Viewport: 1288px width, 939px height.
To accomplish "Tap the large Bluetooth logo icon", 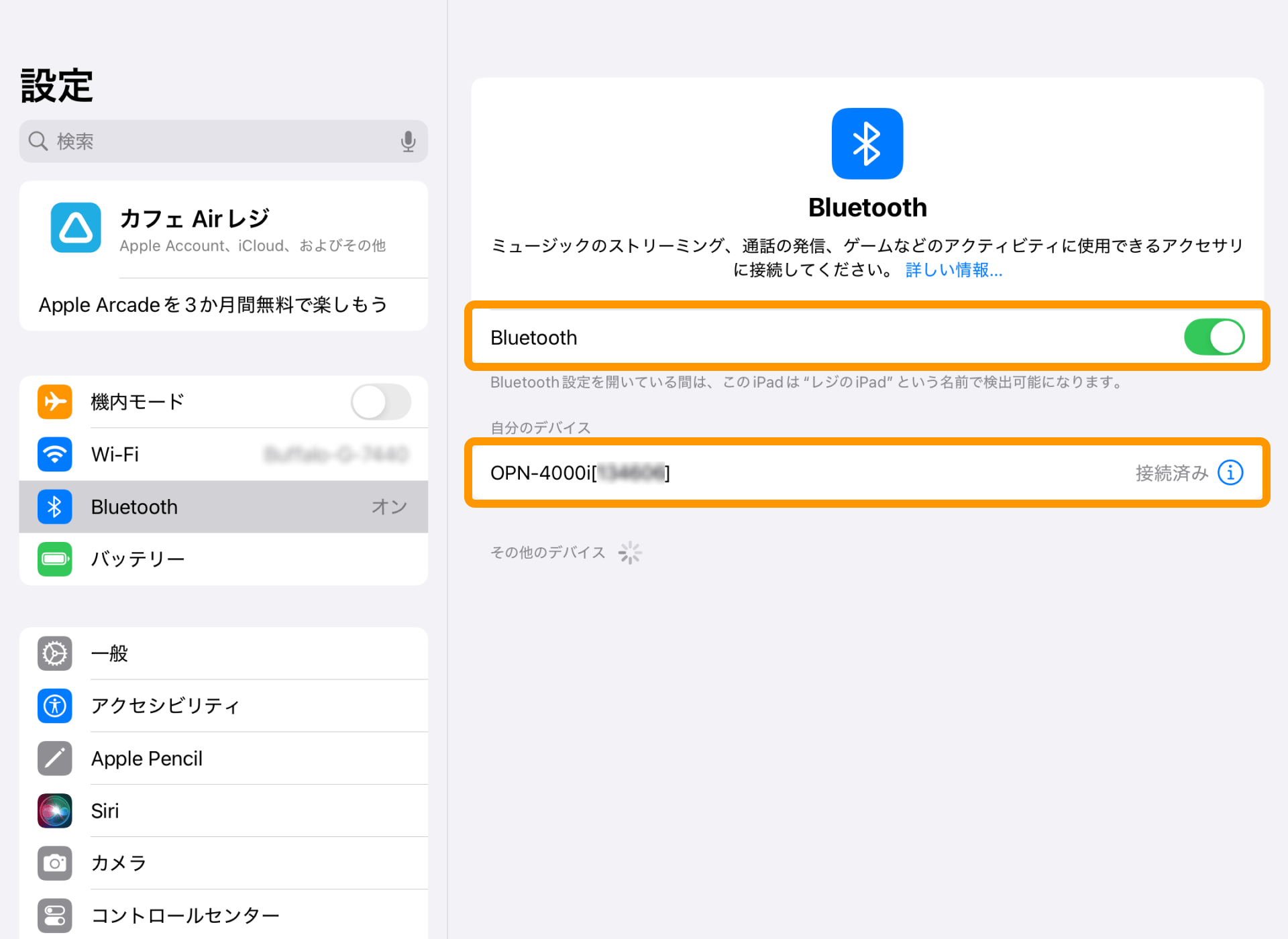I will [867, 144].
